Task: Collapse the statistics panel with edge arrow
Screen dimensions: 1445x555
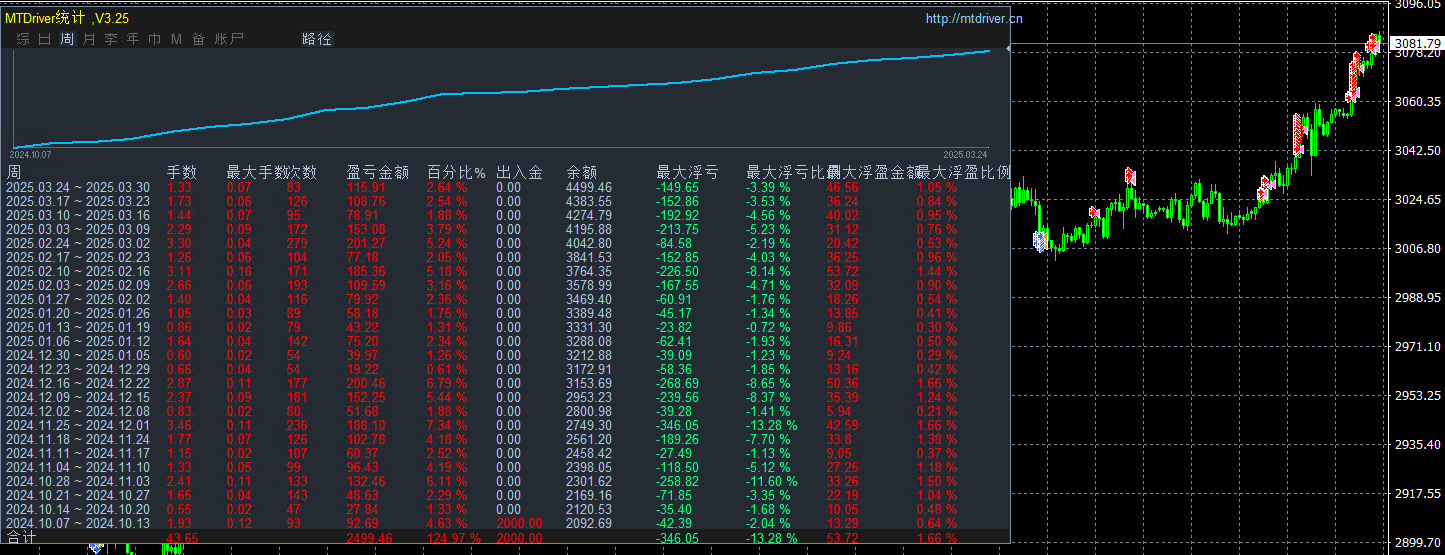Action: 1008,47
